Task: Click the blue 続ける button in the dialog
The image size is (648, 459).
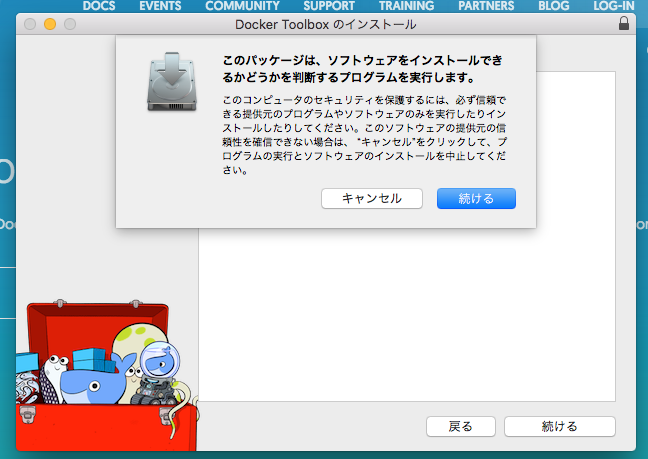Action: coord(476,199)
